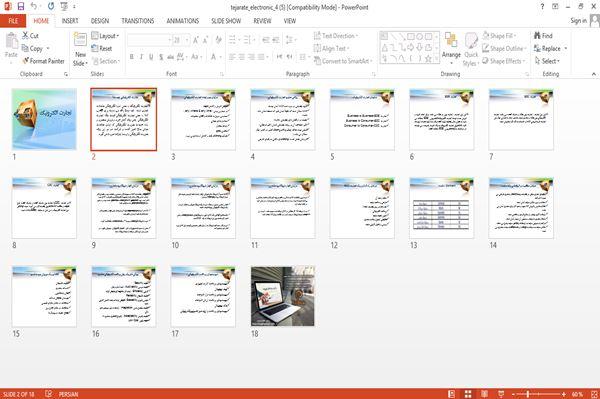Switch to the INSERT tab
Image resolution: width=600 pixels, height=399 pixels.
70,21
